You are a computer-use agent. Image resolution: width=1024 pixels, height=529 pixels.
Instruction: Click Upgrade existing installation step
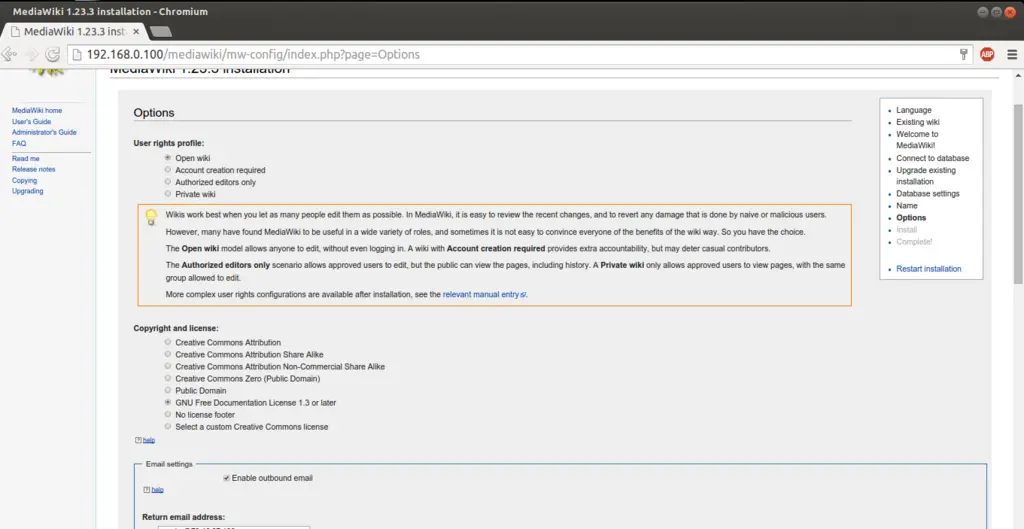(x=925, y=176)
